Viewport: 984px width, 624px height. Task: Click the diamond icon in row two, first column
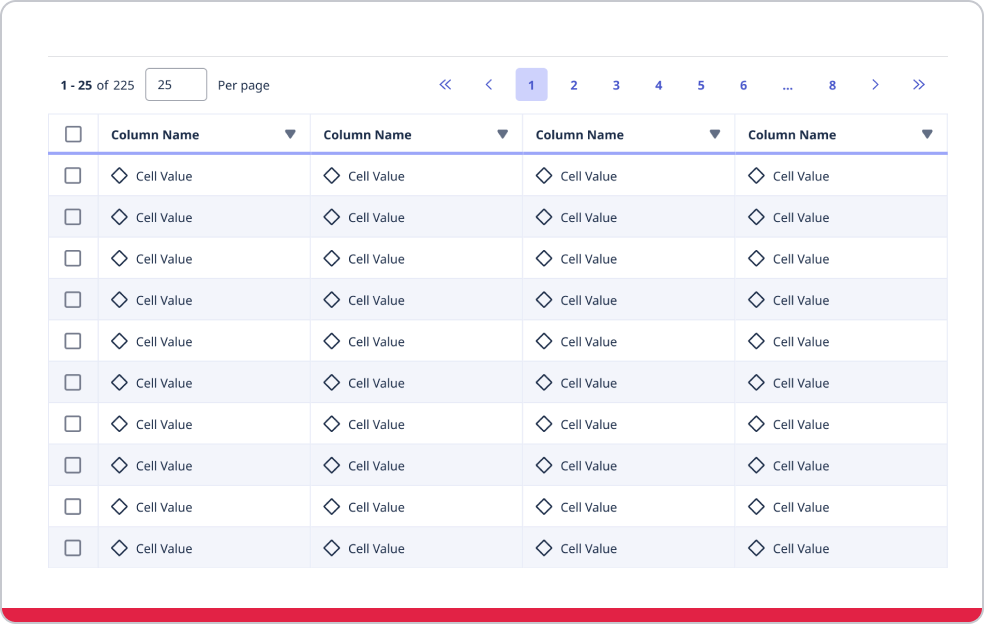pos(119,217)
